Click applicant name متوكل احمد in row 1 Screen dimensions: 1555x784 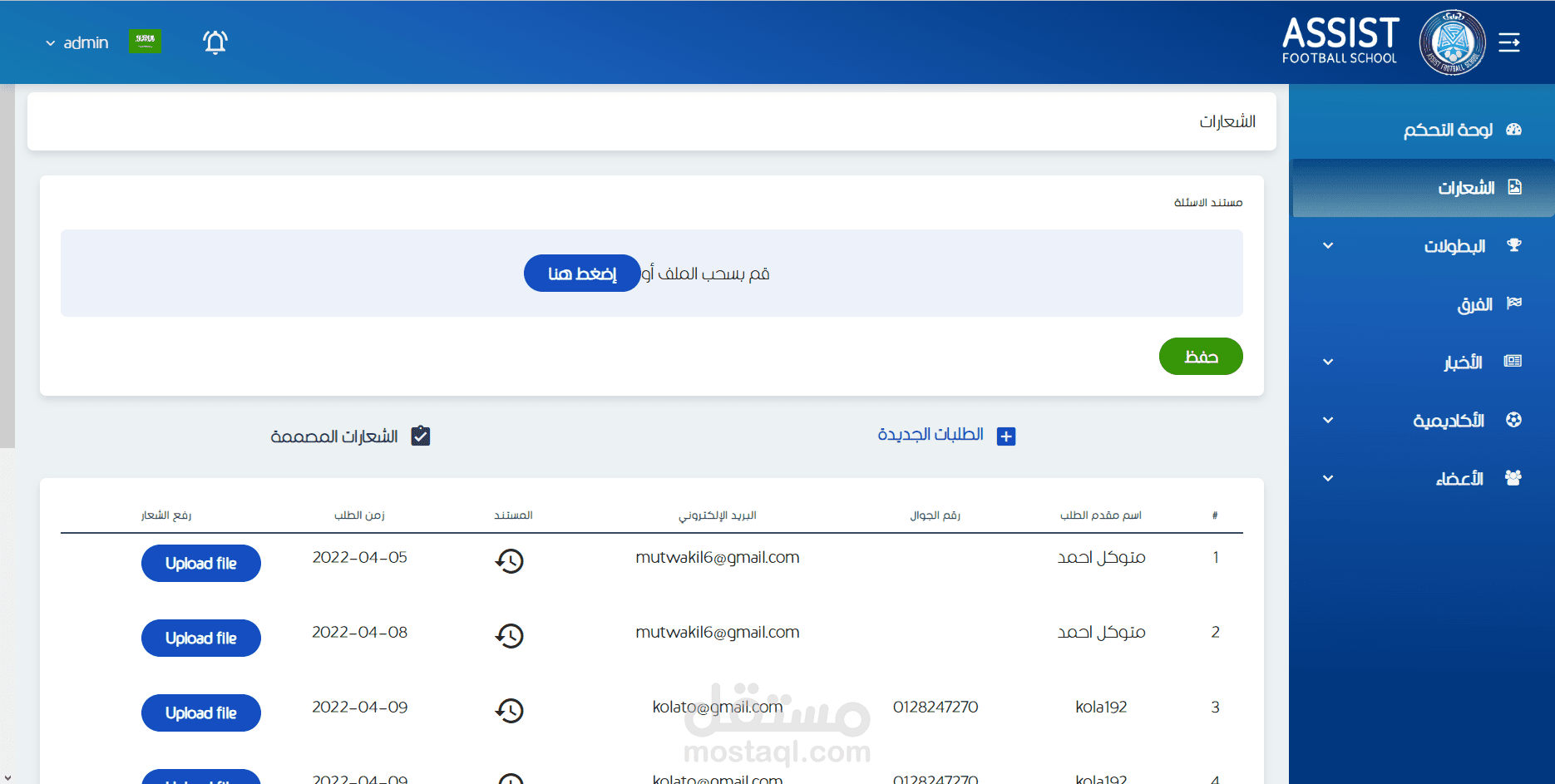tap(1101, 557)
